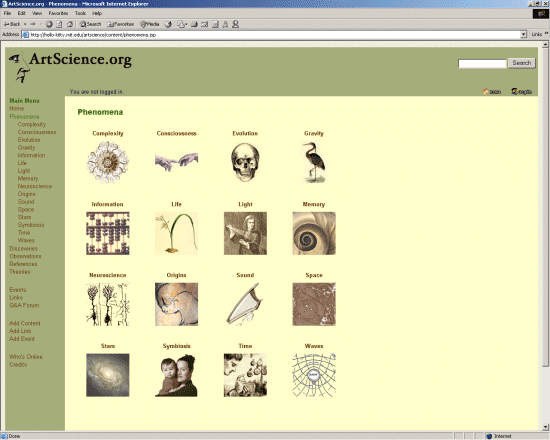The height and width of the screenshot is (440, 550).
Task: Open the IE Search toolbar button
Action: (x=90, y=24)
